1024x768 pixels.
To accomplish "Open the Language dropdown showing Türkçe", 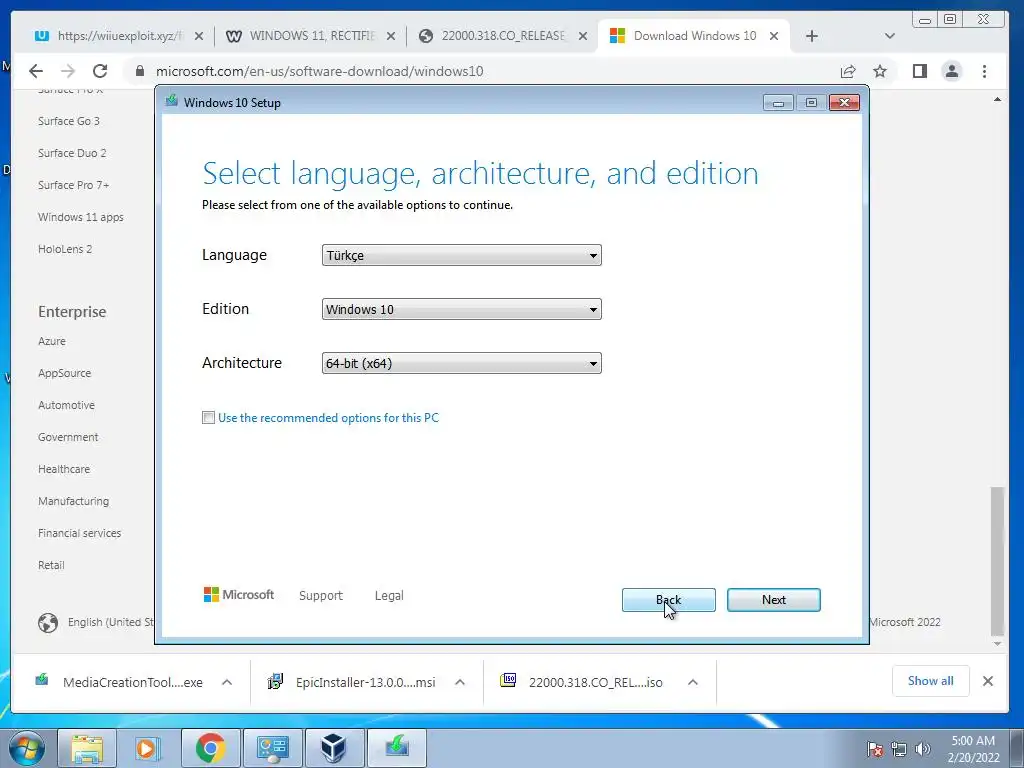I will point(462,255).
